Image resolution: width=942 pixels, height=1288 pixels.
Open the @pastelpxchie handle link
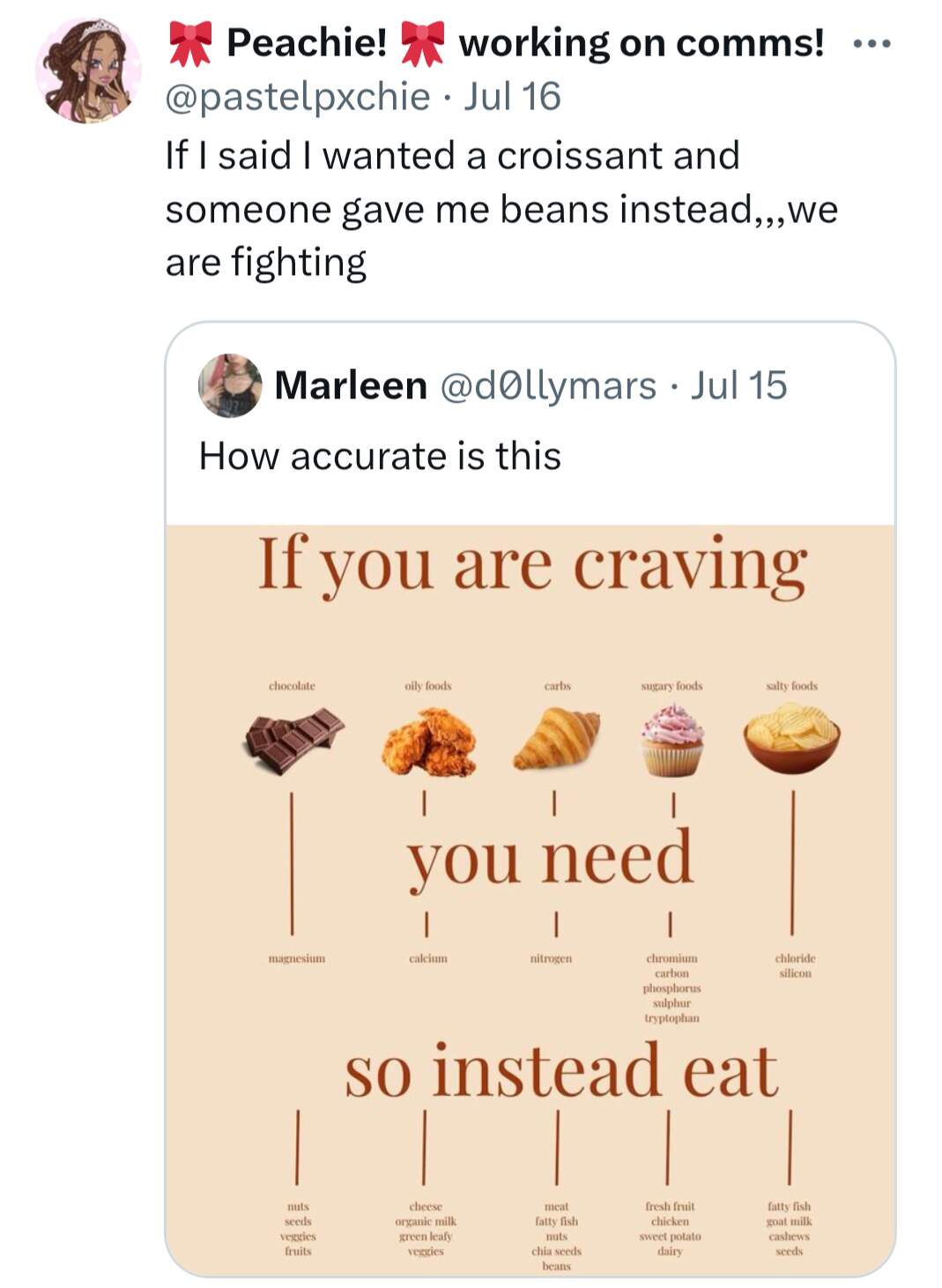click(298, 96)
